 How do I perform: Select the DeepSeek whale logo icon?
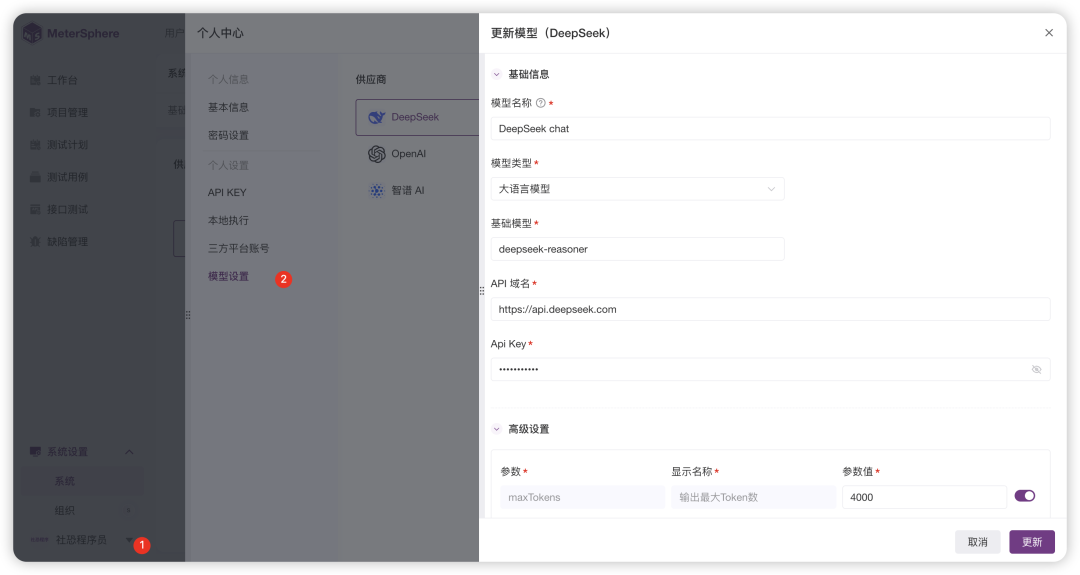click(x=377, y=117)
